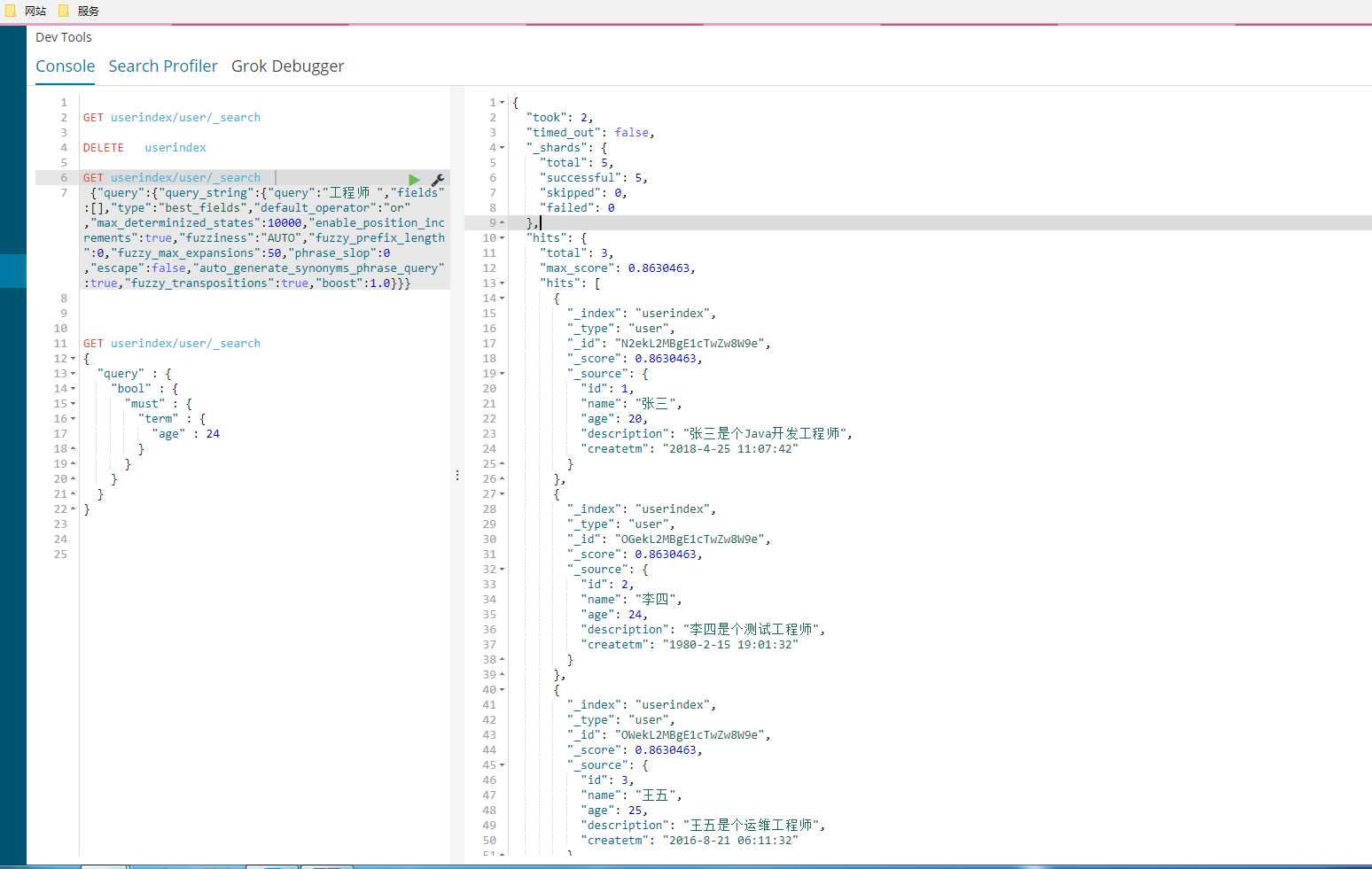Screen dimensions: 1372x869
Task: Click the "age": 25 response line
Action: click(x=615, y=811)
